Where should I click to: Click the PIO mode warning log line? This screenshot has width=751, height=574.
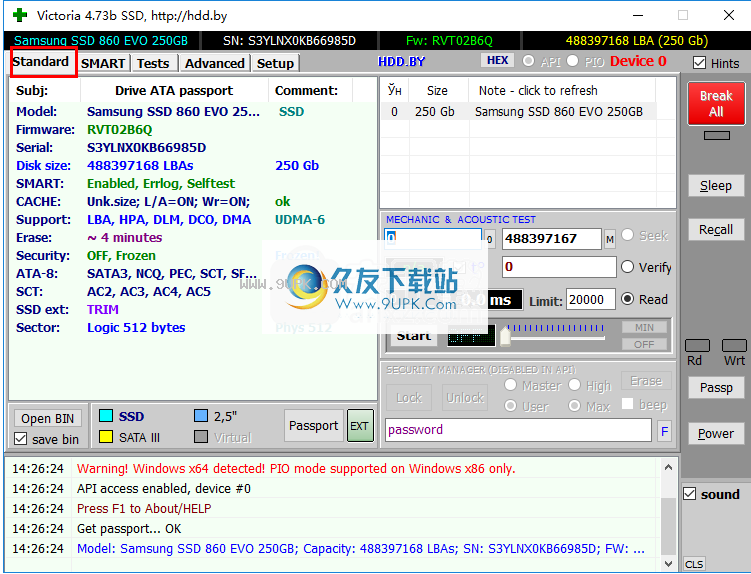[296, 468]
